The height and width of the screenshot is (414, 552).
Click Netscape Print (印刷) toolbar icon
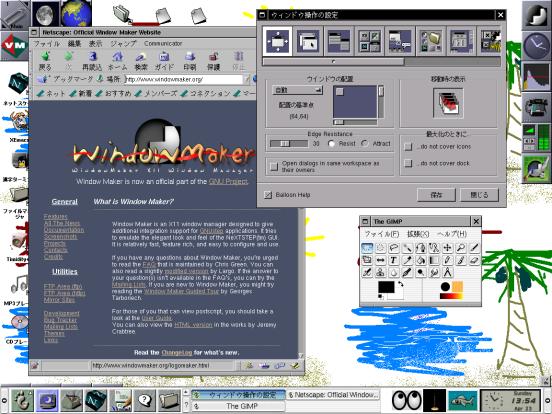[x=189, y=61]
